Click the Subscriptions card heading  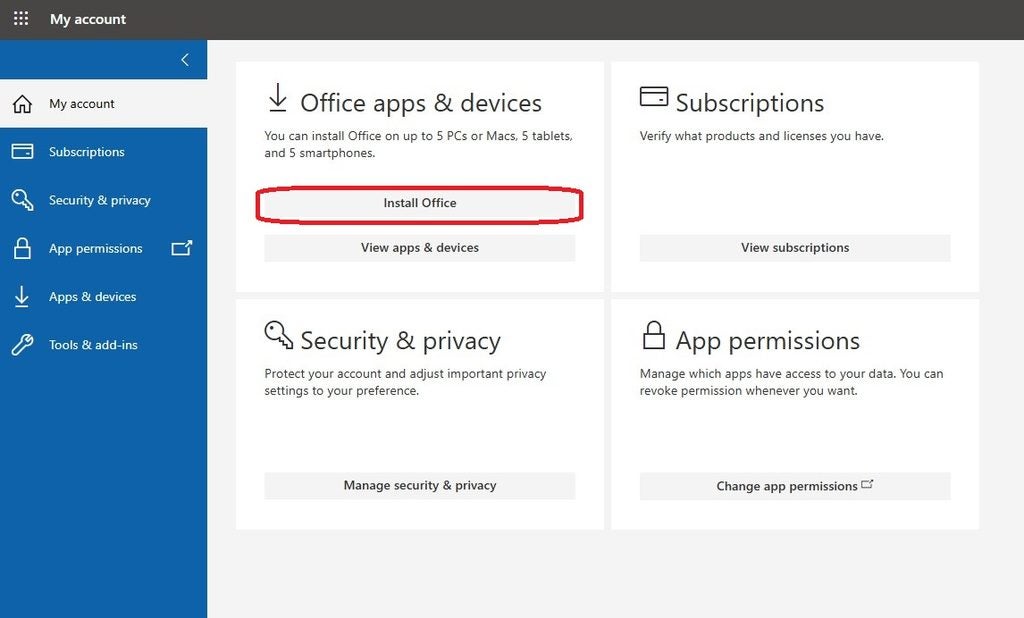tap(750, 103)
